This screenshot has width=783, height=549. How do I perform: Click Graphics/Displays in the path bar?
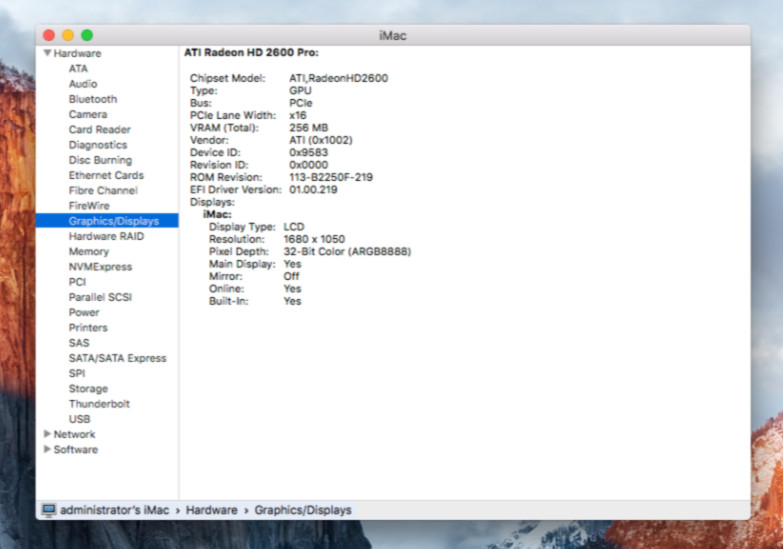[x=302, y=510]
